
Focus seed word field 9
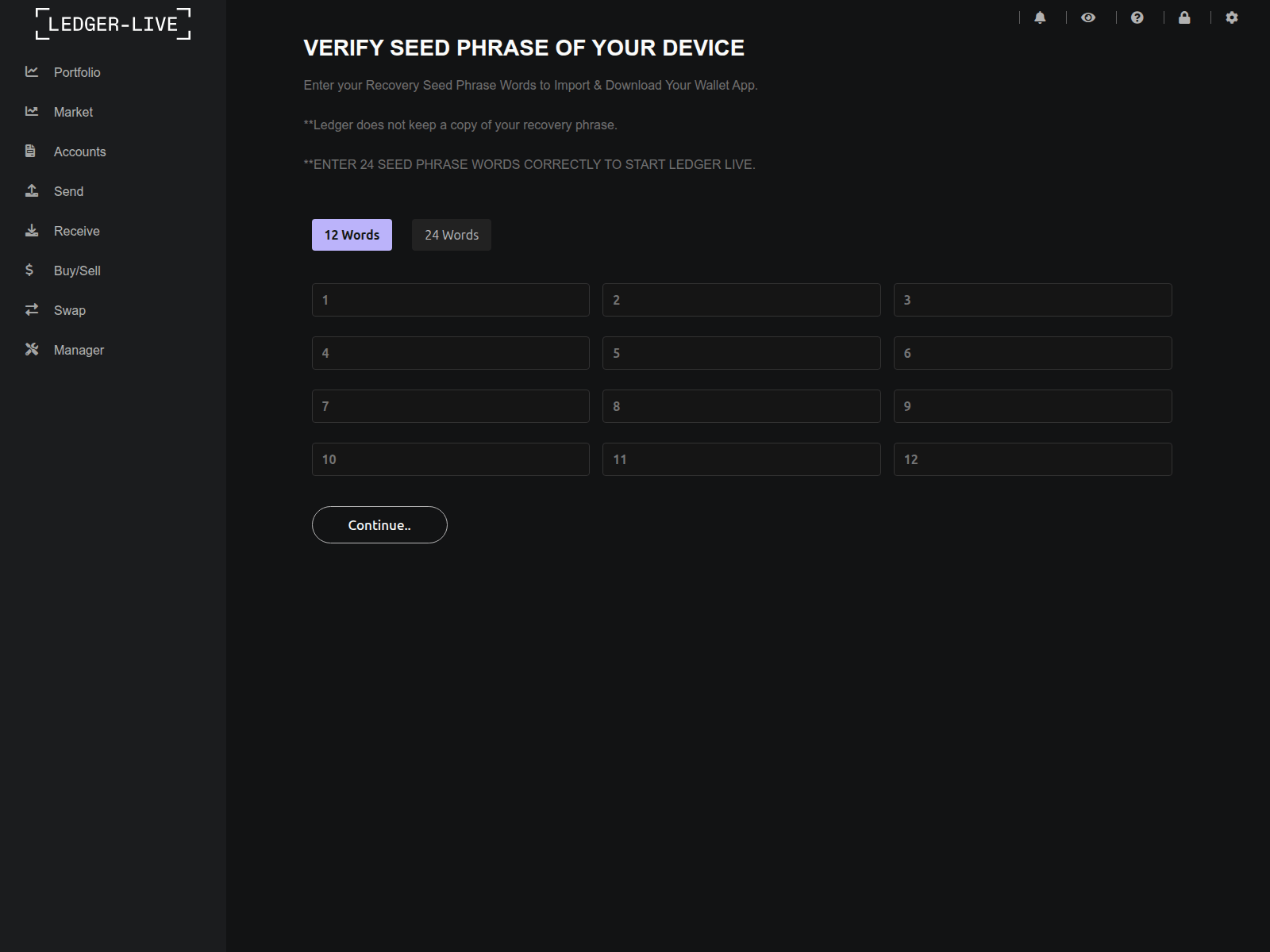coord(1033,406)
